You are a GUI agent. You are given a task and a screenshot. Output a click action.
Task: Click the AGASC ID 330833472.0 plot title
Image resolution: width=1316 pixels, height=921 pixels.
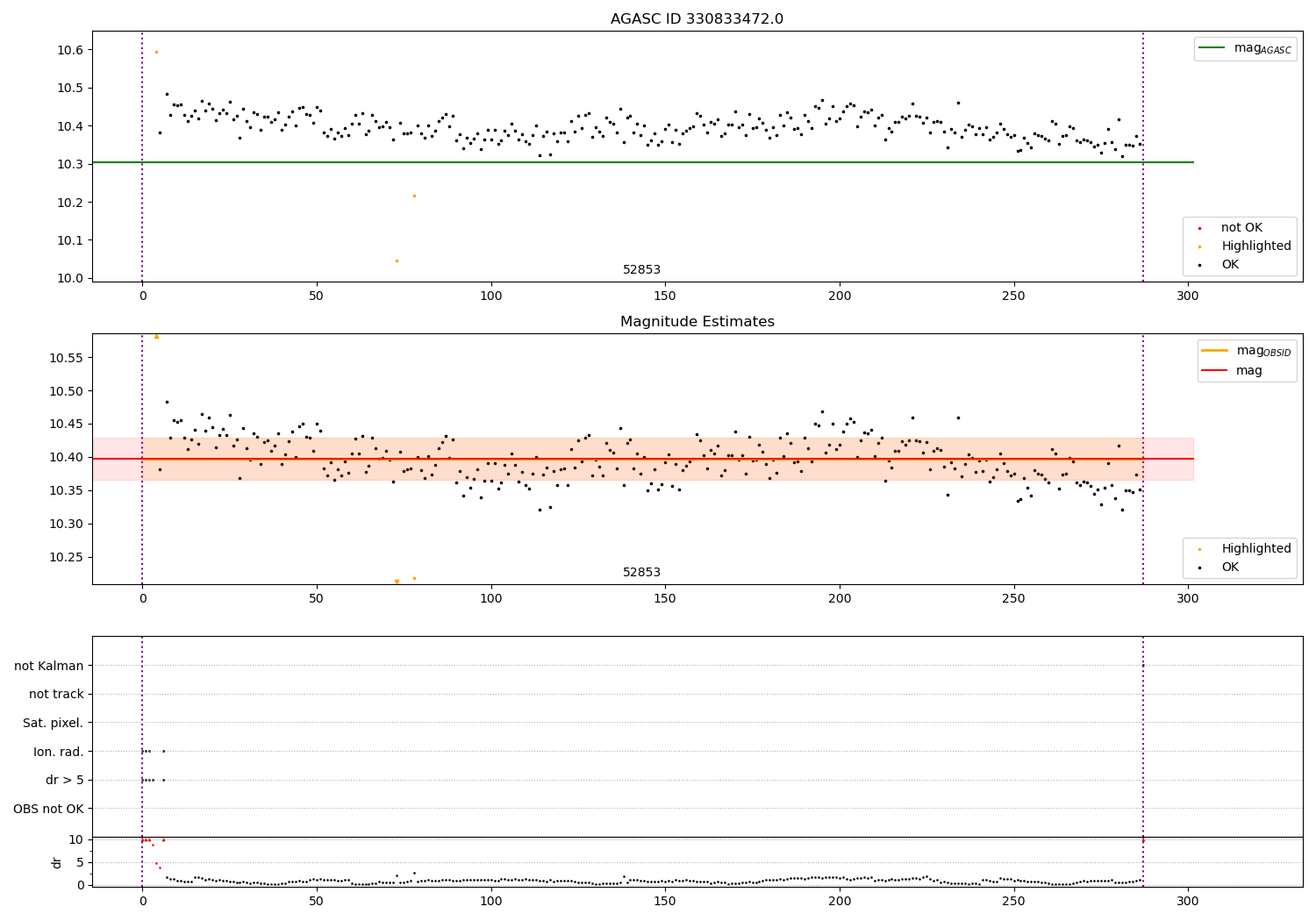coord(697,19)
